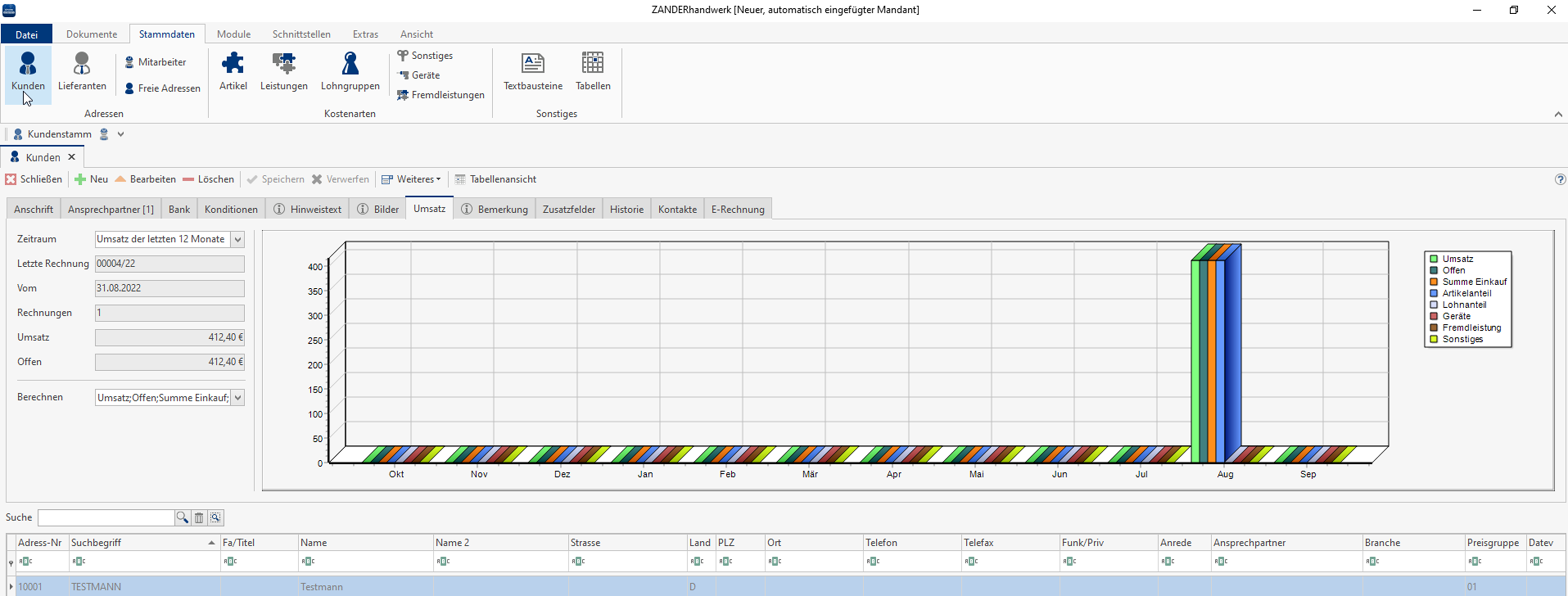Image resolution: width=1568 pixels, height=596 pixels.
Task: Open the Berechnen combo box arrow
Action: [x=238, y=397]
